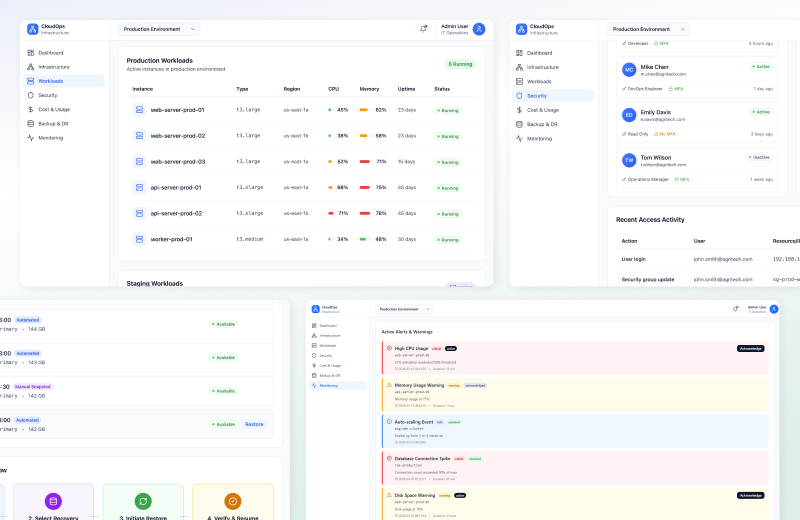Select the Database Connection Spike alert card

click(575, 465)
